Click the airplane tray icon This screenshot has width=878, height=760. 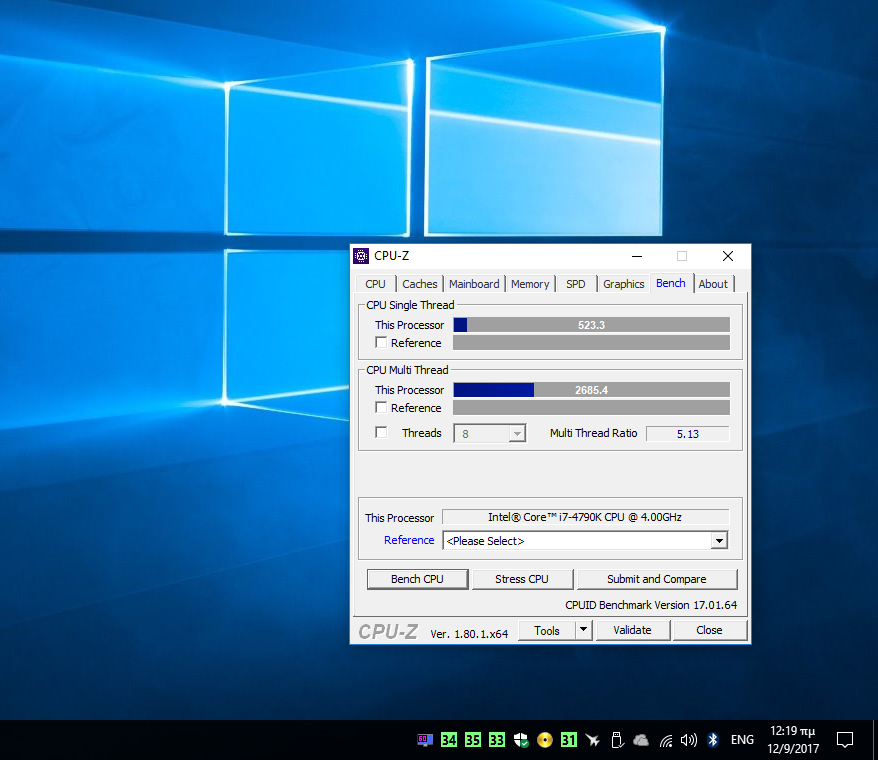[592, 740]
